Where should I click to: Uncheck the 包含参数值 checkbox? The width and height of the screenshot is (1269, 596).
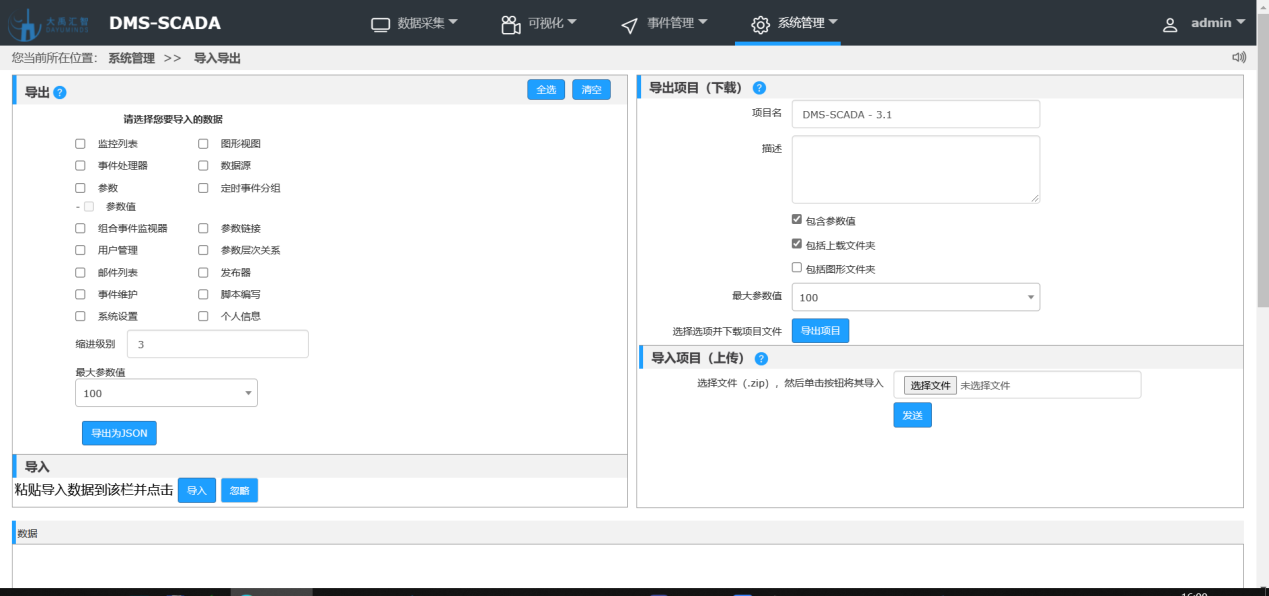click(797, 219)
